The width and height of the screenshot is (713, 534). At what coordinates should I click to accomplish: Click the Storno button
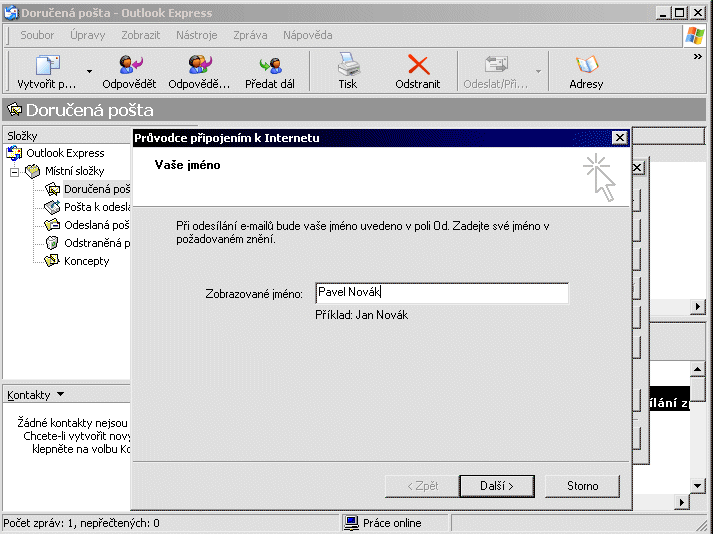[582, 486]
